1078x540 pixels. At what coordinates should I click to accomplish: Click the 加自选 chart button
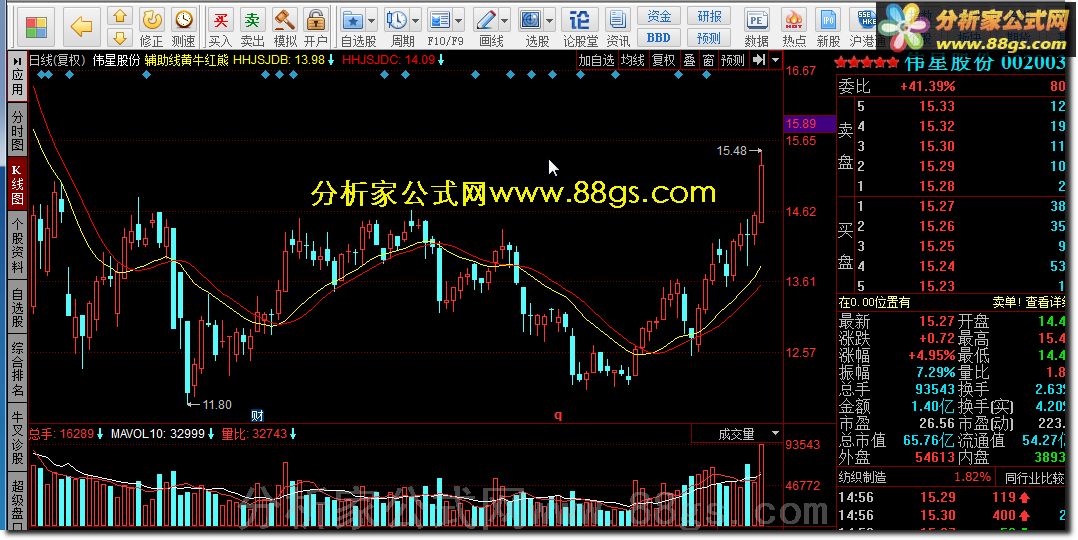click(596, 61)
